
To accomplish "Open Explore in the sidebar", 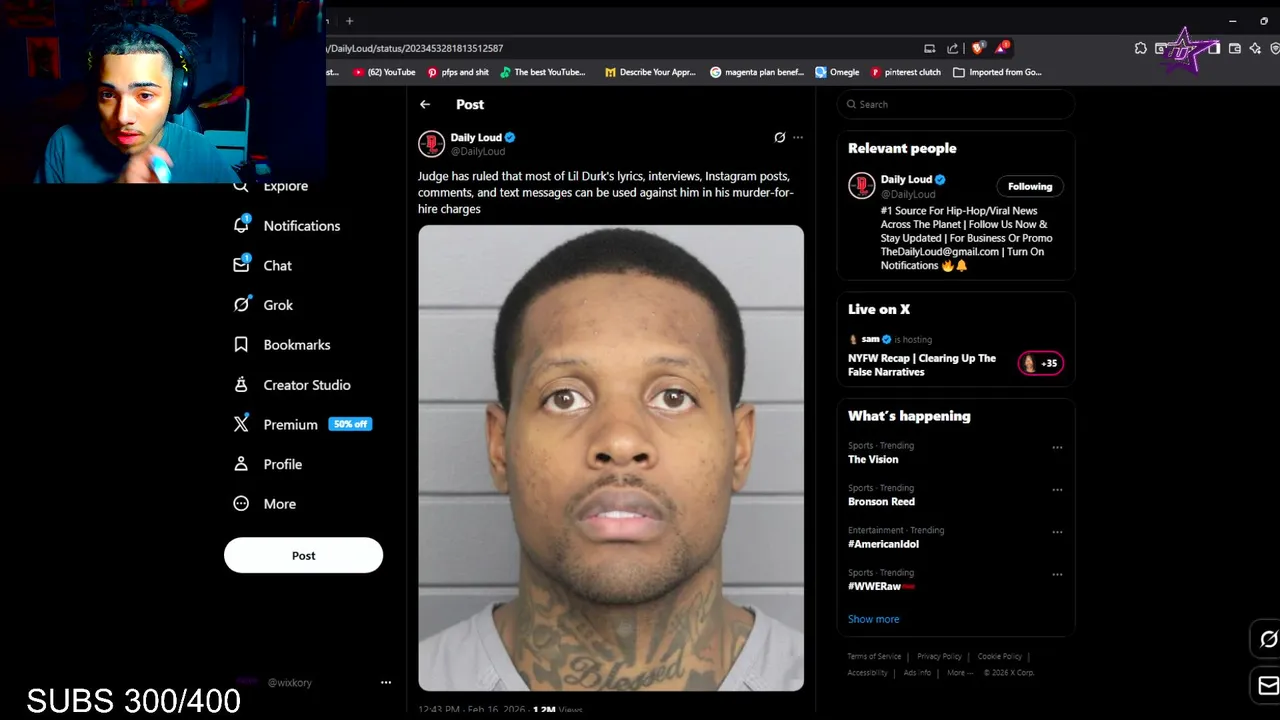I will pyautogui.click(x=285, y=186).
